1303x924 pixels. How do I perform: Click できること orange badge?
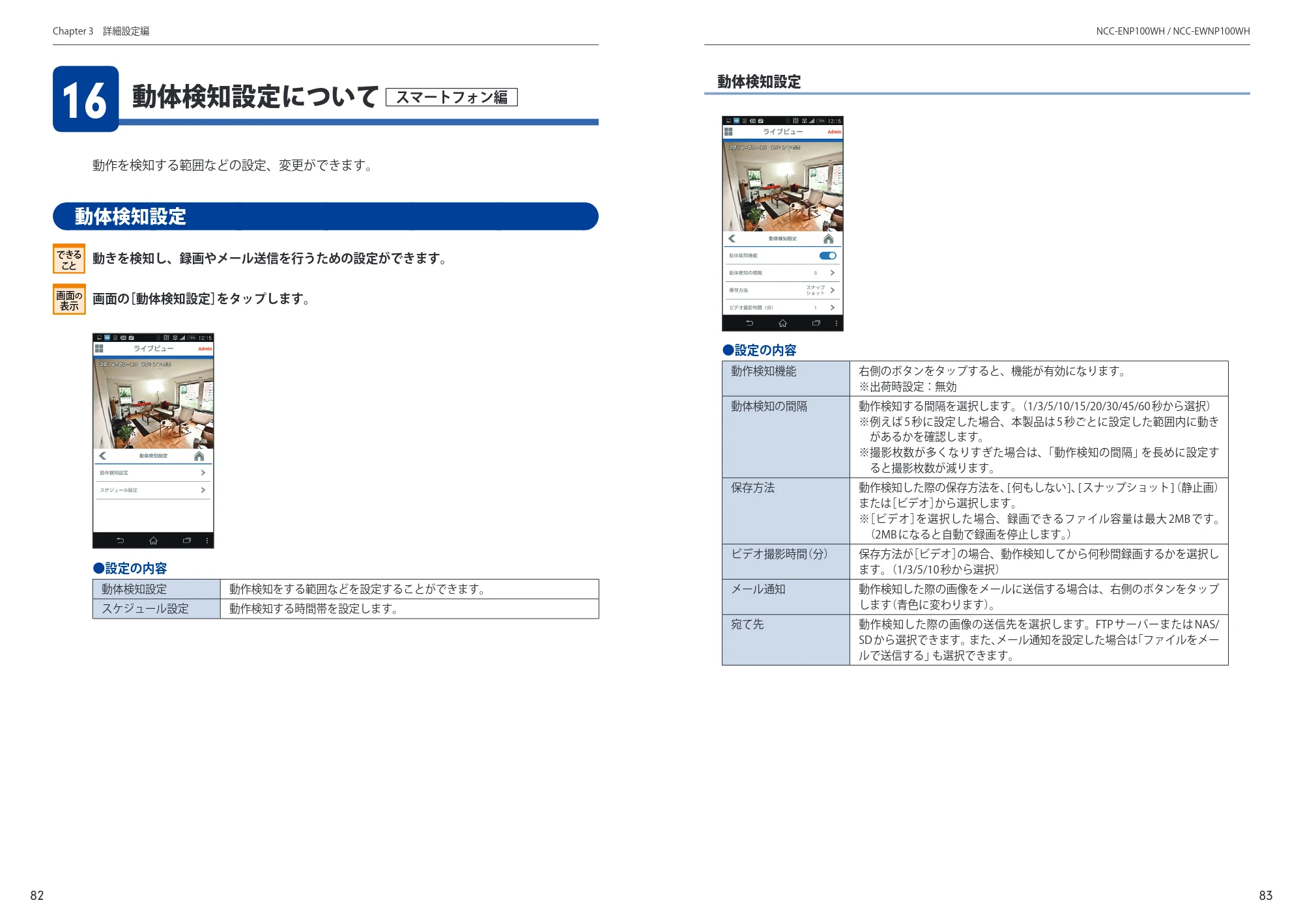tap(69, 259)
